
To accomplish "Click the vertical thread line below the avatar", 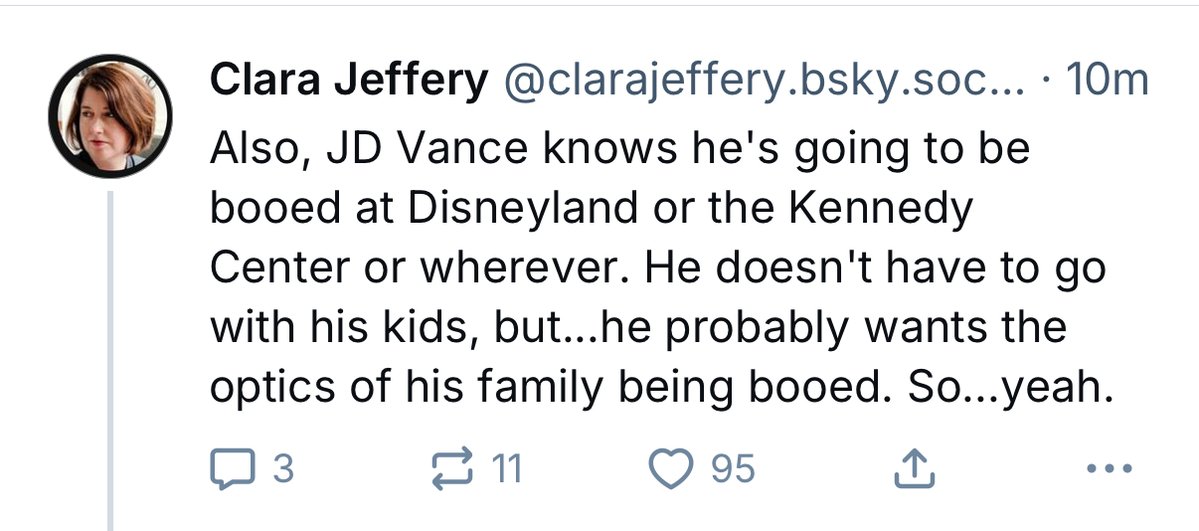I will click(110, 360).
